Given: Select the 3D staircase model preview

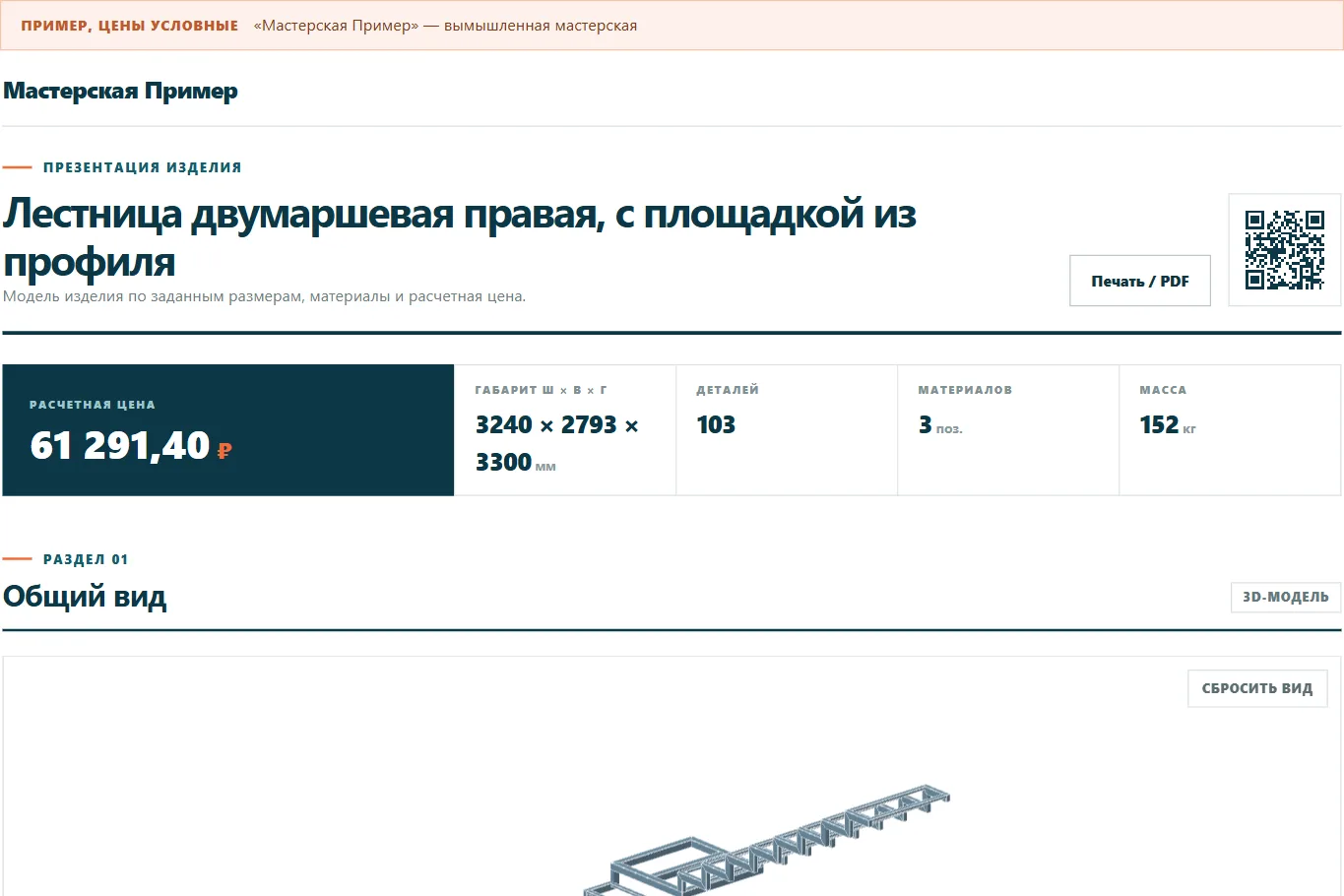Looking at the screenshot, I should [768, 840].
